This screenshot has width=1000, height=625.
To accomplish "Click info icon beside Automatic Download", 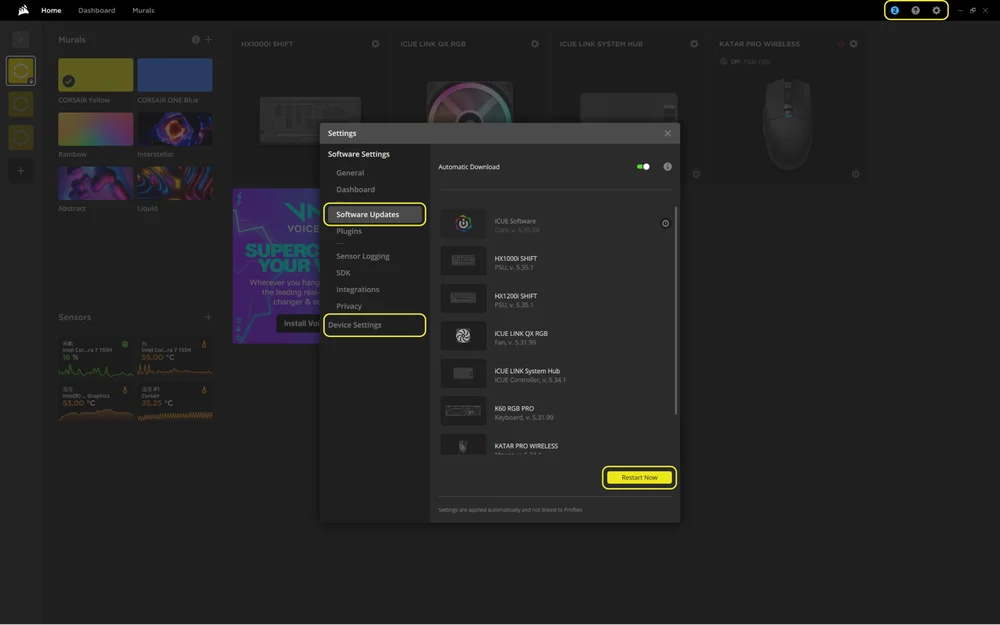I will pos(666,166).
